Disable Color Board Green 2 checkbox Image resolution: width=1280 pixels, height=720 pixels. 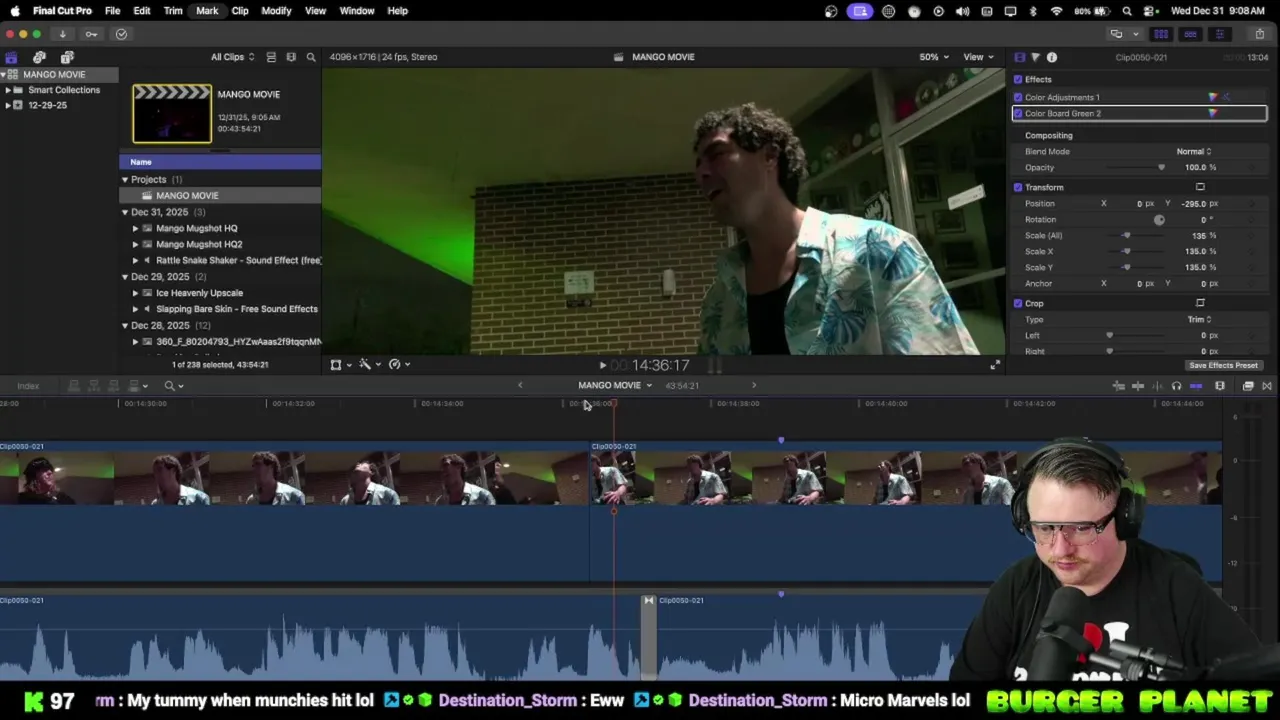pos(1018,113)
